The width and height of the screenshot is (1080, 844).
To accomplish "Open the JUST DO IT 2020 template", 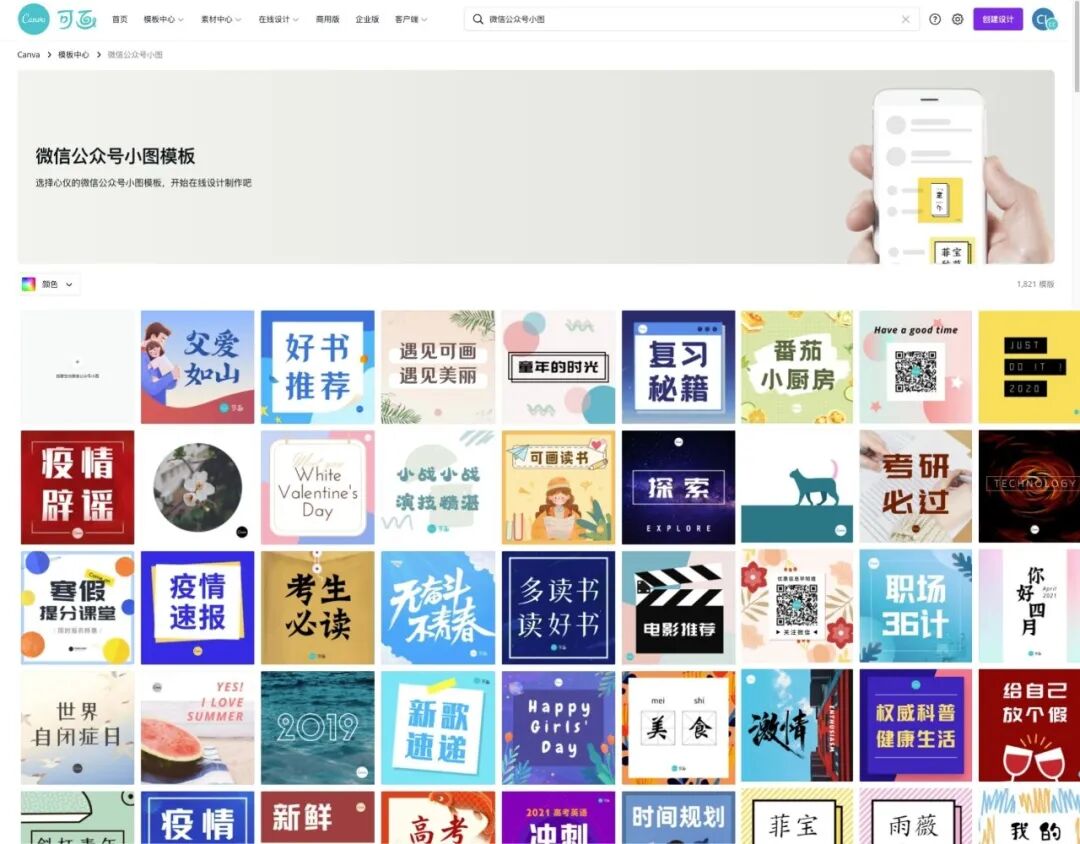I will 1029,367.
